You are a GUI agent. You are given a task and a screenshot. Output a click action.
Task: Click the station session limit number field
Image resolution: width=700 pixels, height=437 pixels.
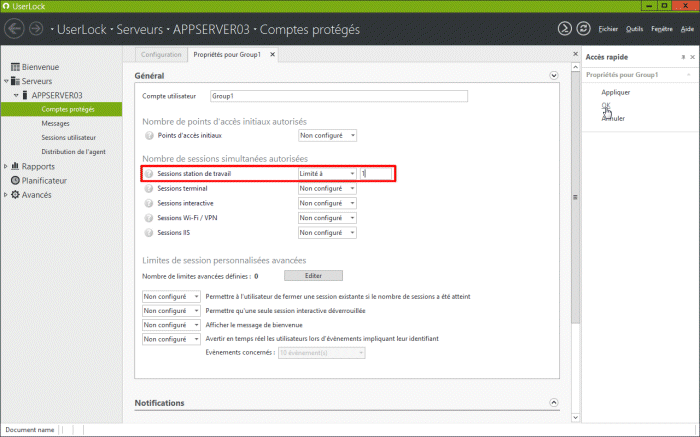coord(376,174)
